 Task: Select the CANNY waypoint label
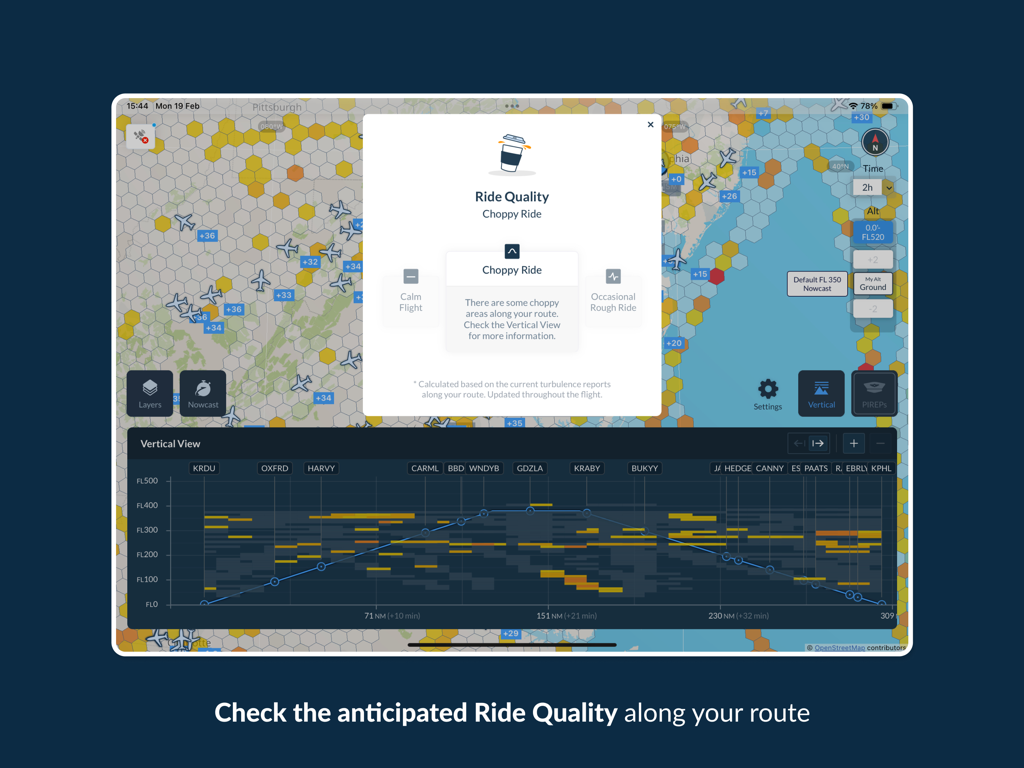pos(769,468)
